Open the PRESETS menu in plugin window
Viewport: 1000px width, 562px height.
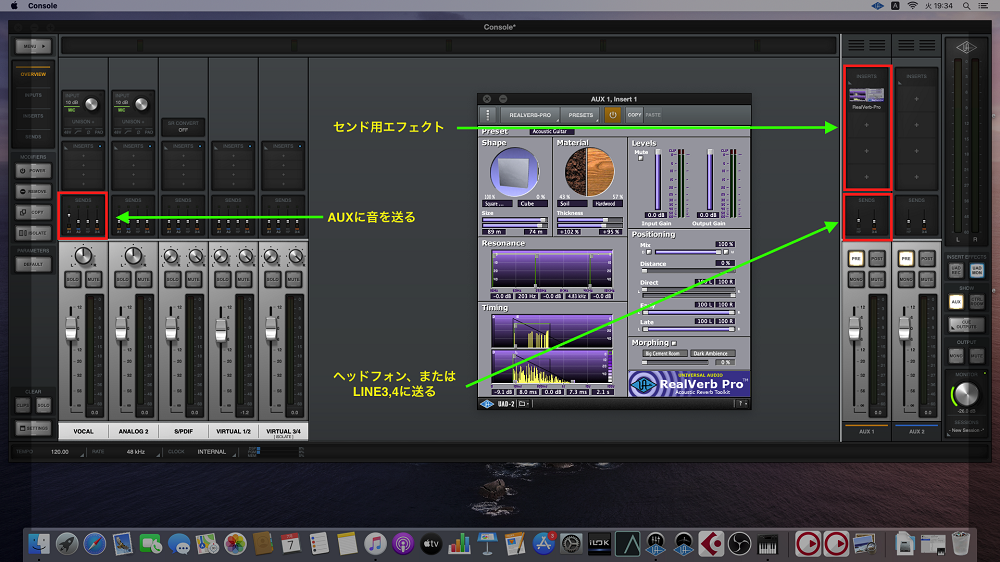[x=581, y=115]
